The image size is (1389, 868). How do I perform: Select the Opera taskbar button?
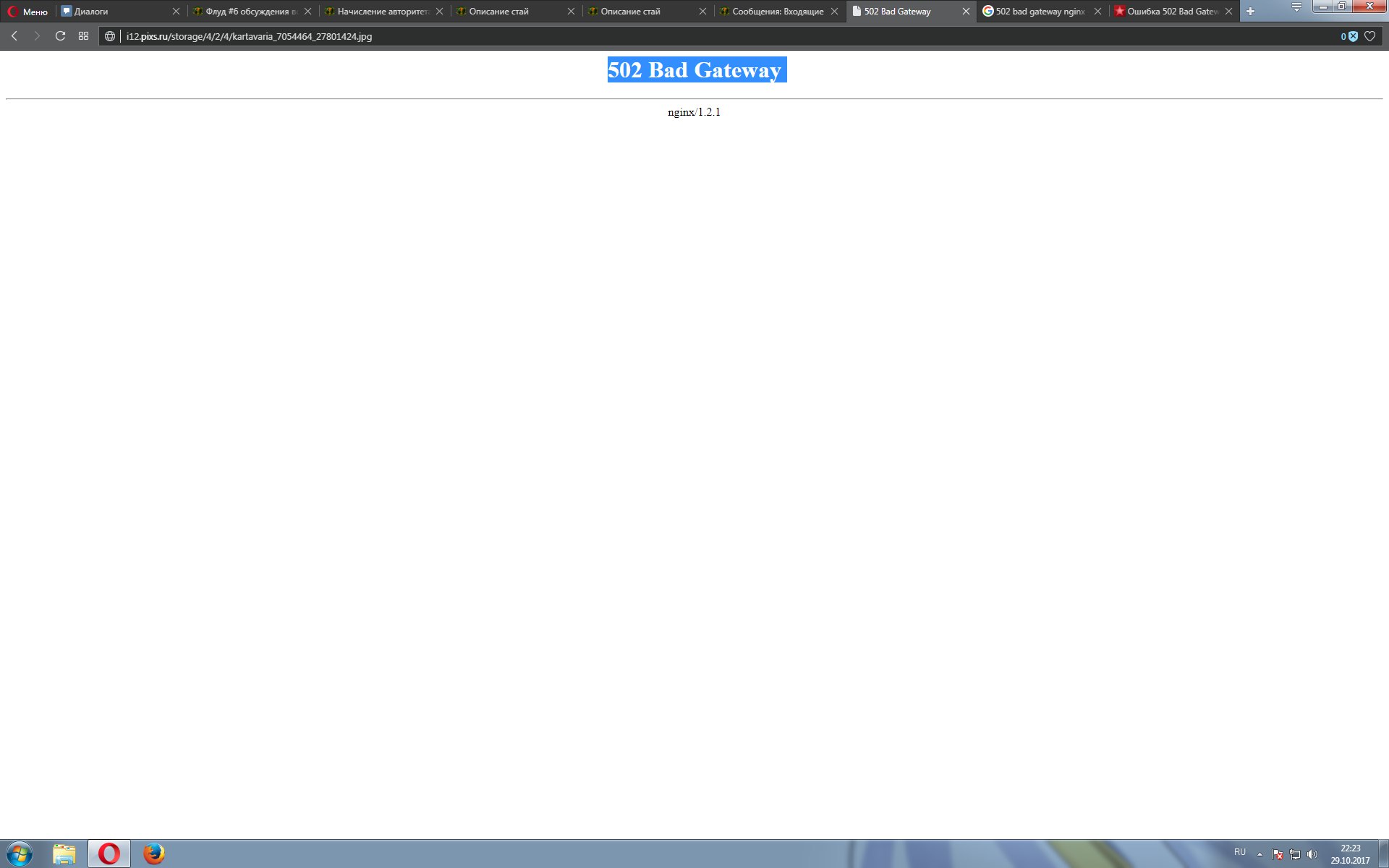pos(109,854)
